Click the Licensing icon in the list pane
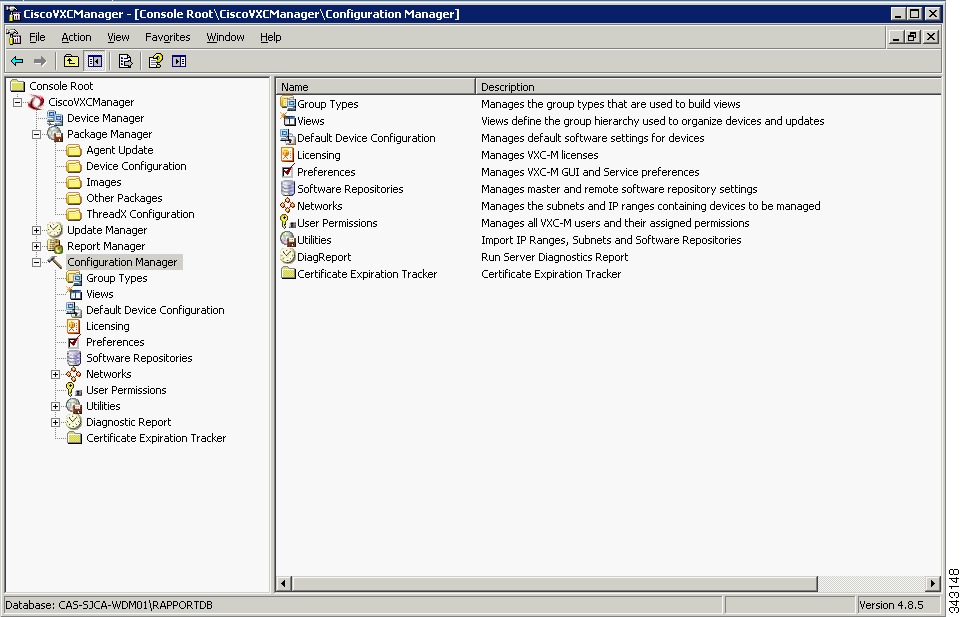This screenshot has height=617, width=962. pos(288,155)
